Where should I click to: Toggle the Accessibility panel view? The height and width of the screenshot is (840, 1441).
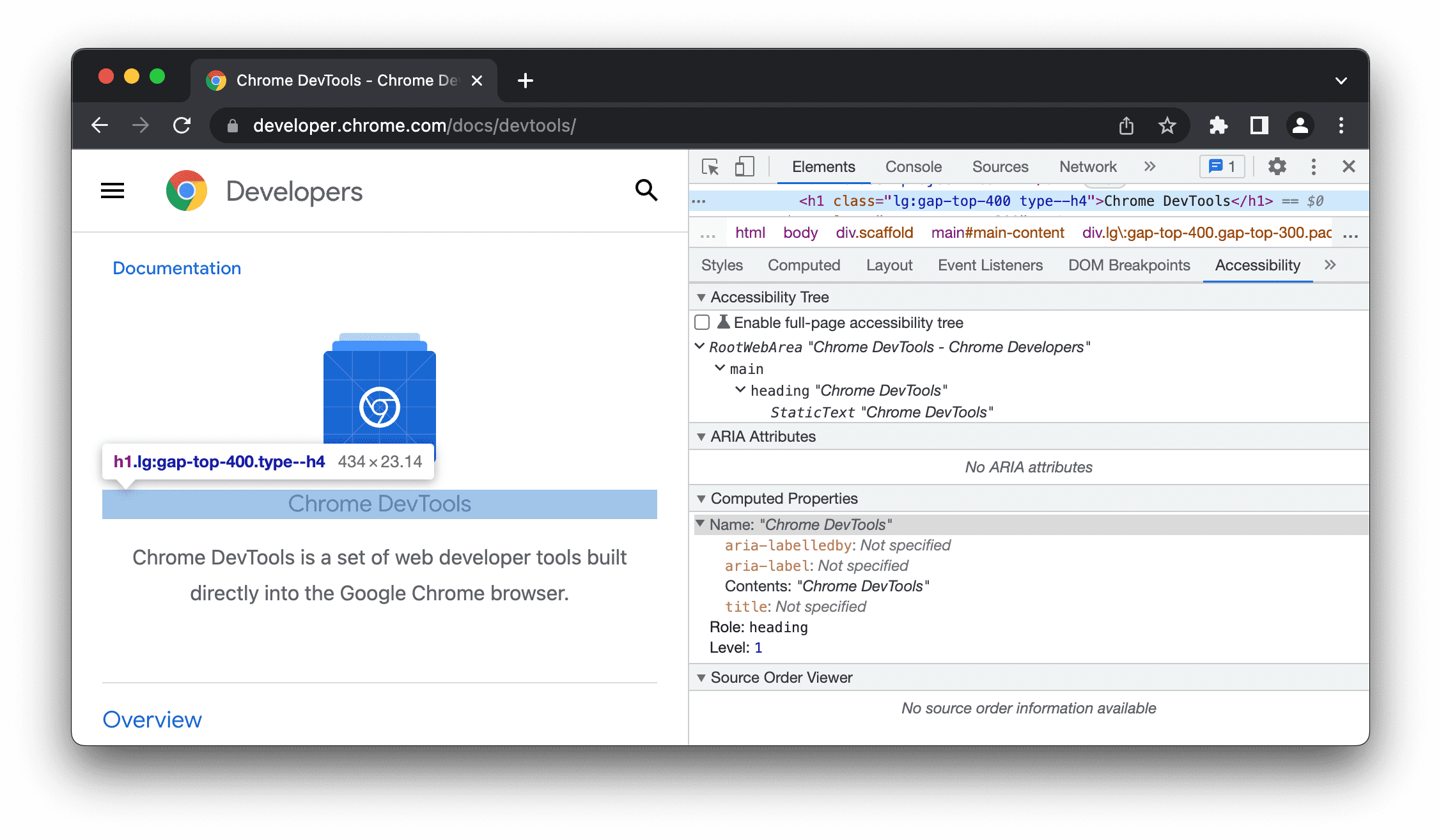point(1258,264)
